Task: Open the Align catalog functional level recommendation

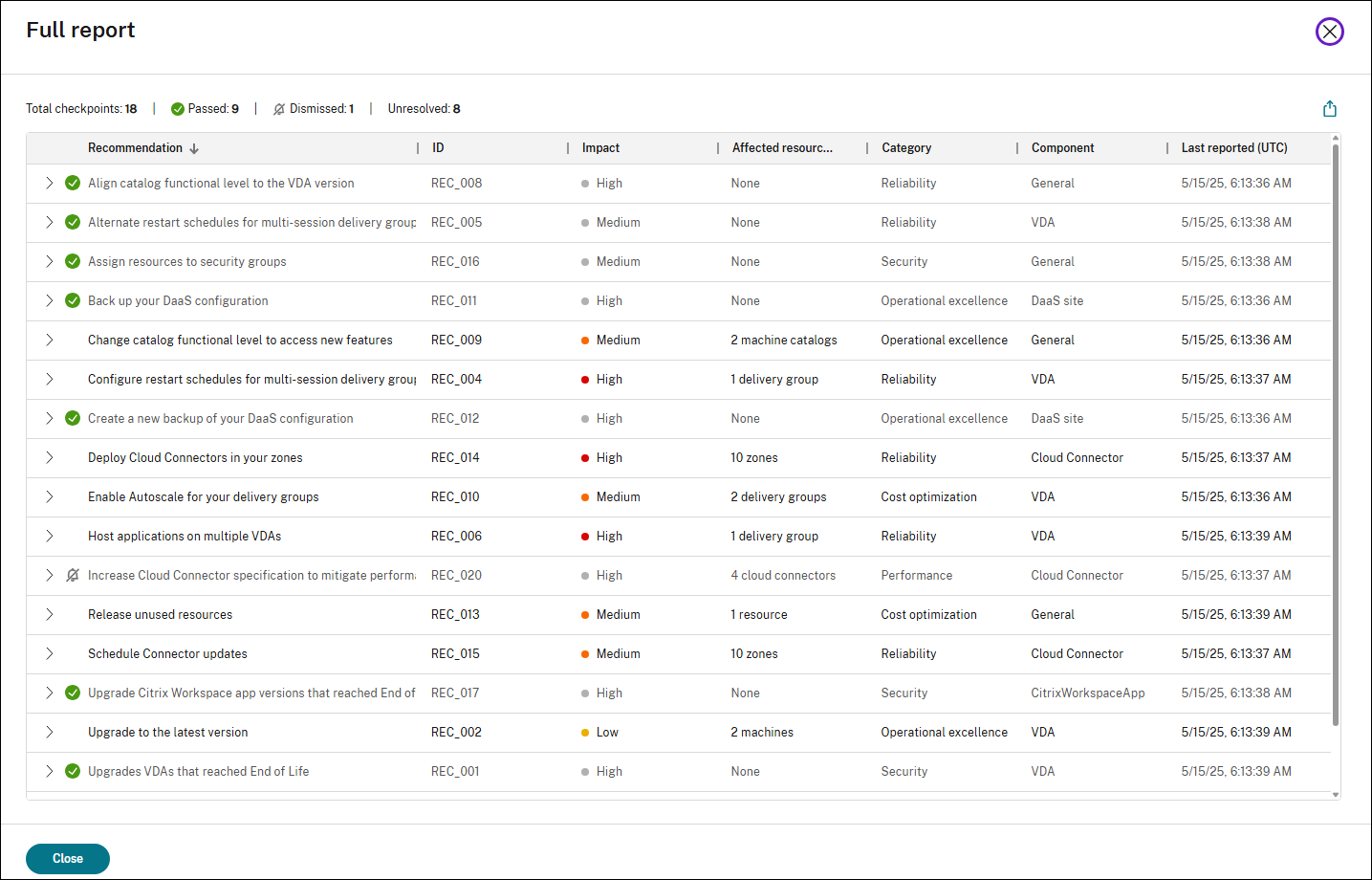Action: click(220, 183)
